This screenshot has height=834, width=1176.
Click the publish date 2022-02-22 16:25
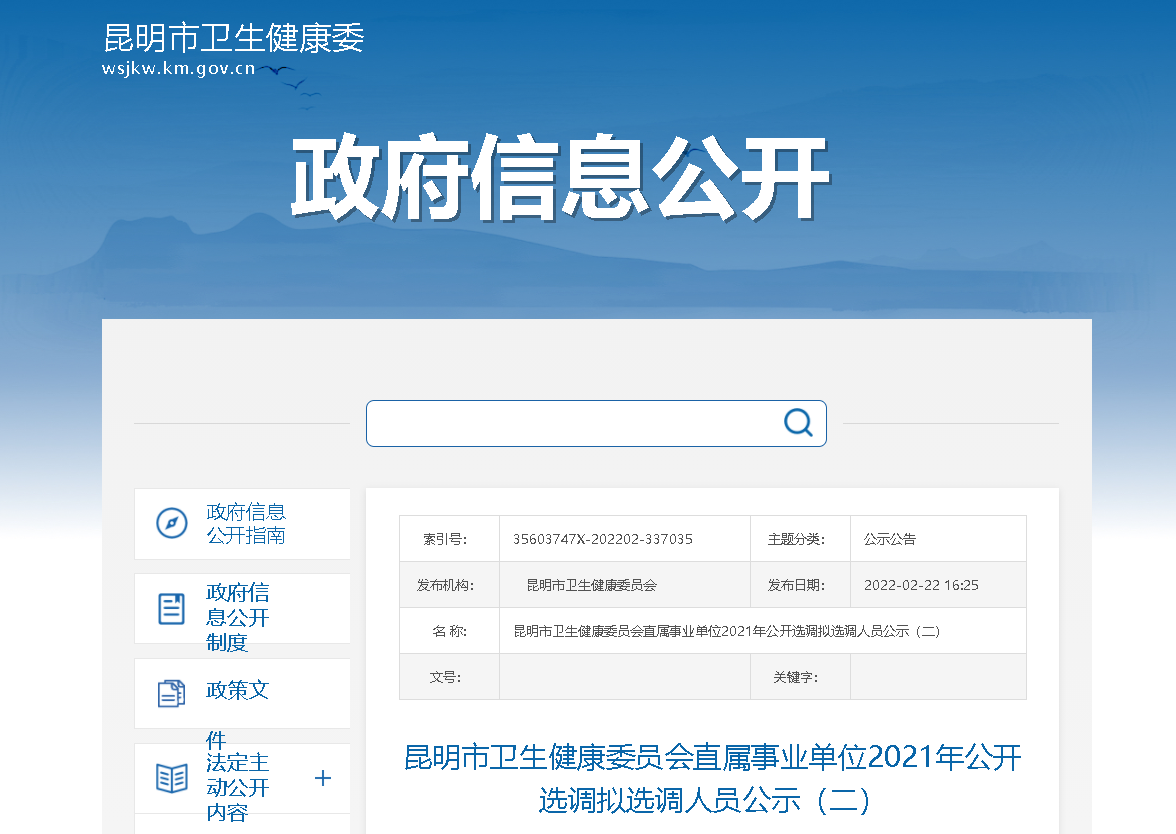click(921, 585)
